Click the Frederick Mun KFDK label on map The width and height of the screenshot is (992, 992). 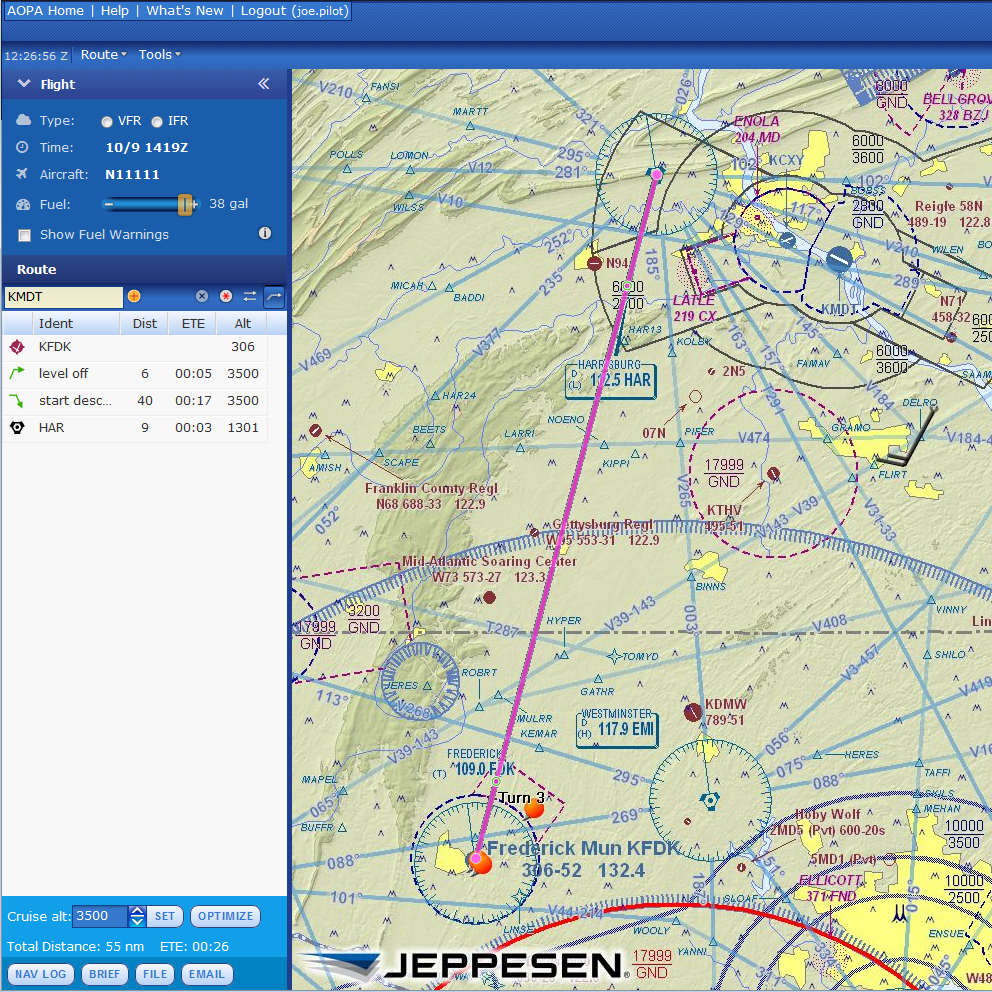[x=583, y=848]
